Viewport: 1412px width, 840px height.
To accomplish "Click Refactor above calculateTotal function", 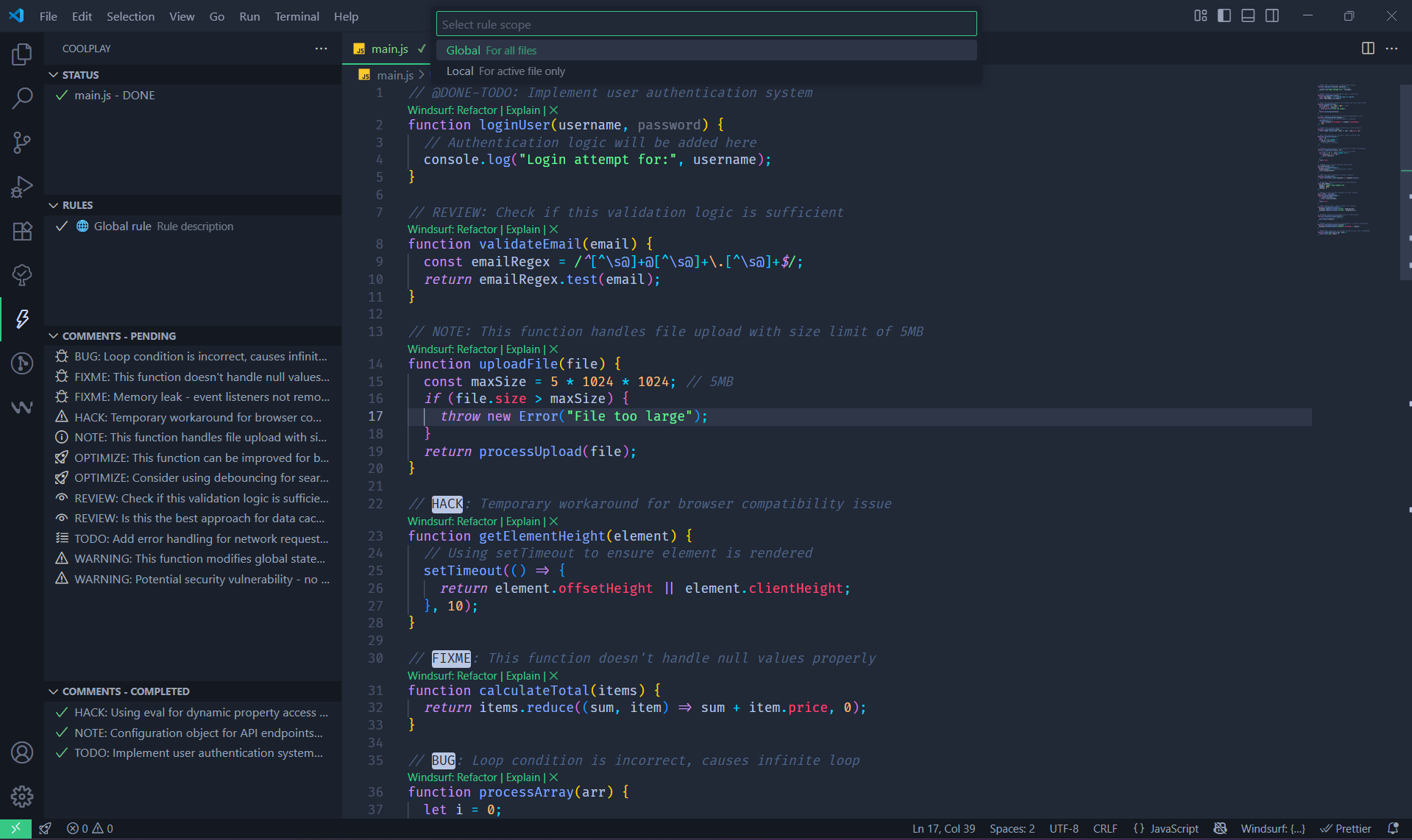I will point(477,676).
